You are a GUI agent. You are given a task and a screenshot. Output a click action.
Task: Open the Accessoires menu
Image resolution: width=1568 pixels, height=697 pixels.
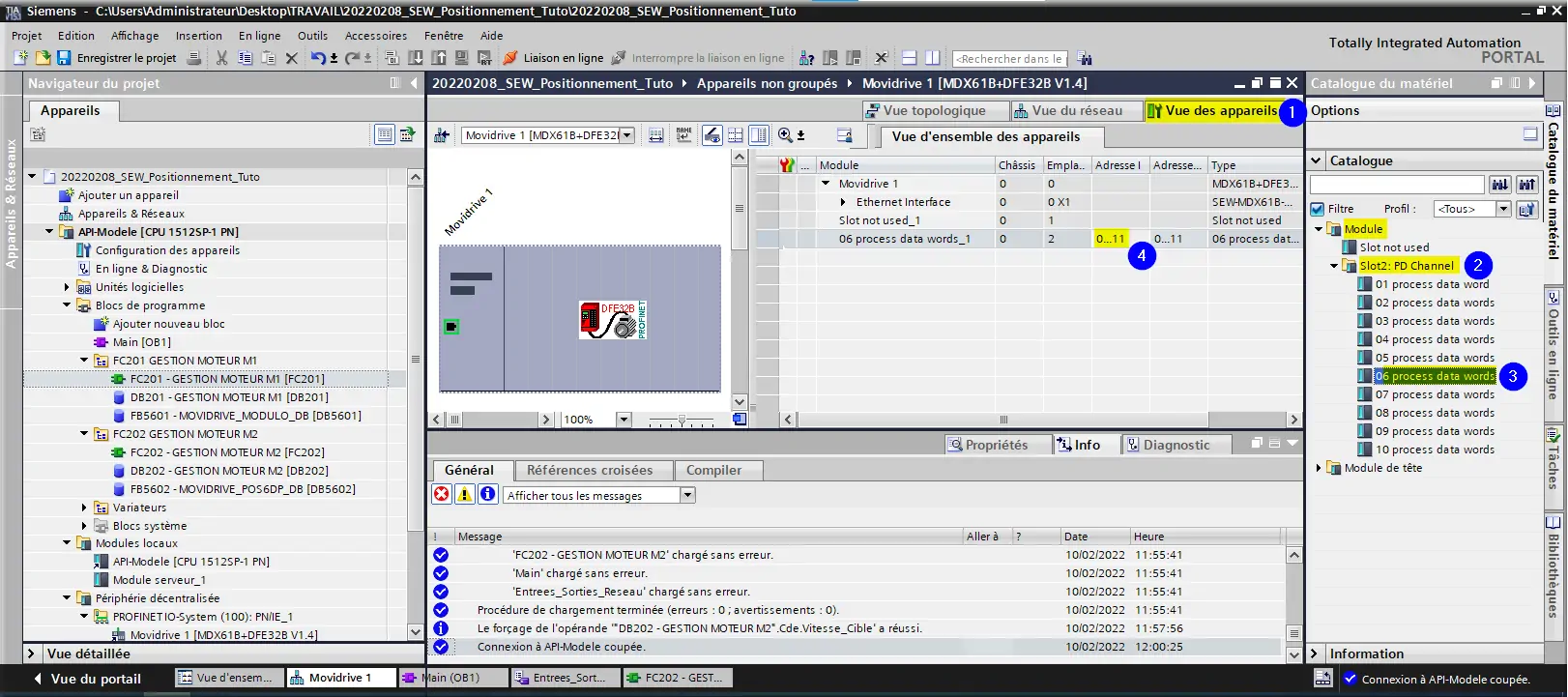pyautogui.click(x=376, y=36)
